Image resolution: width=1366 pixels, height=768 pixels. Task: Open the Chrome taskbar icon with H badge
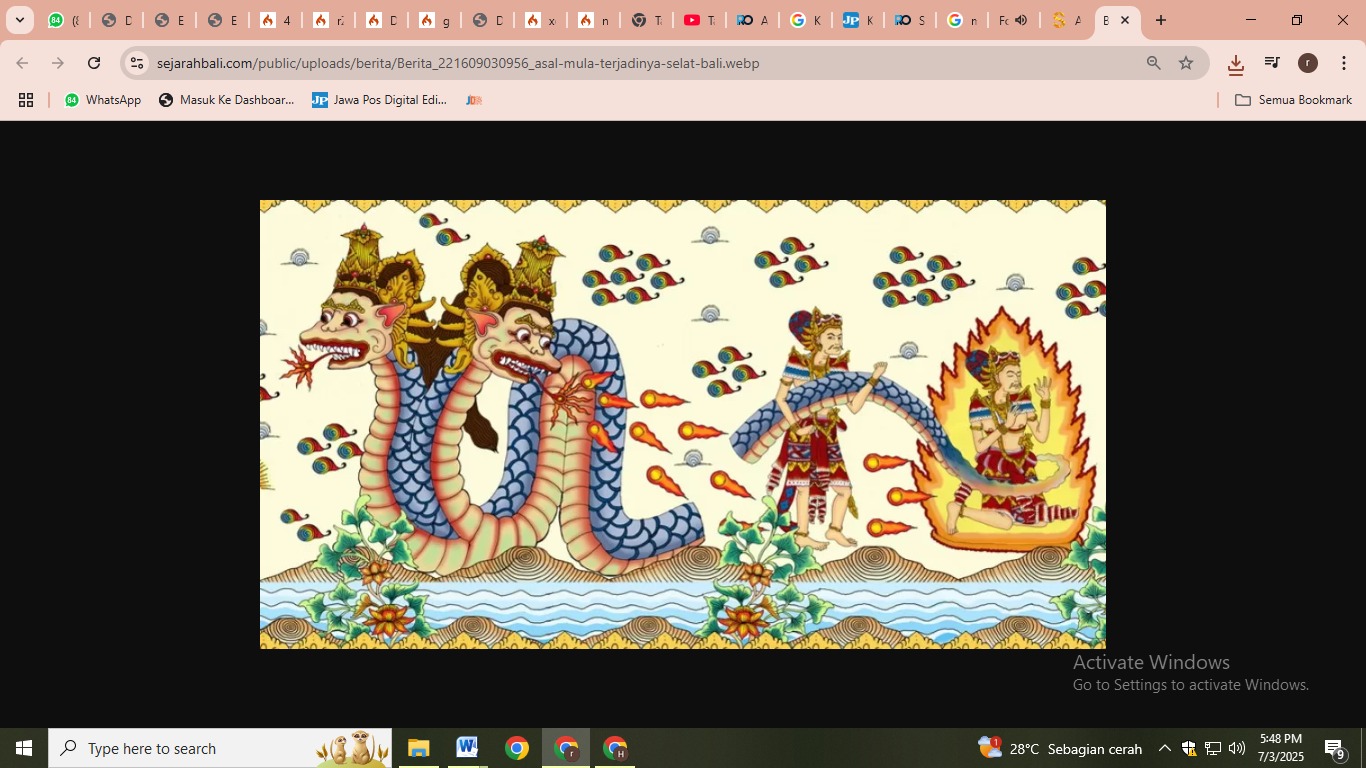pos(615,748)
